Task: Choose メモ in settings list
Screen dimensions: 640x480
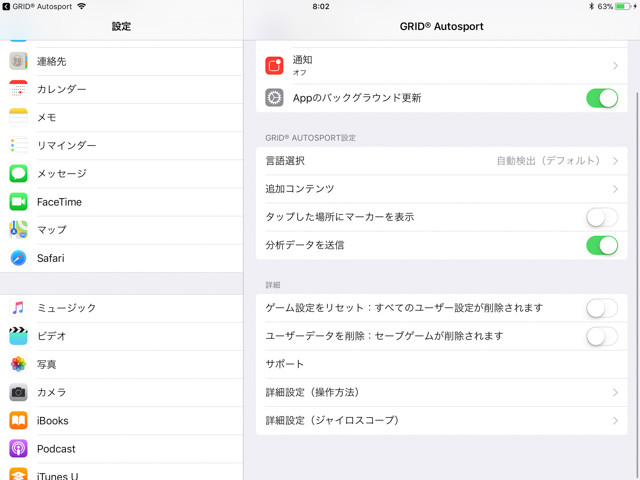Action: (122, 118)
